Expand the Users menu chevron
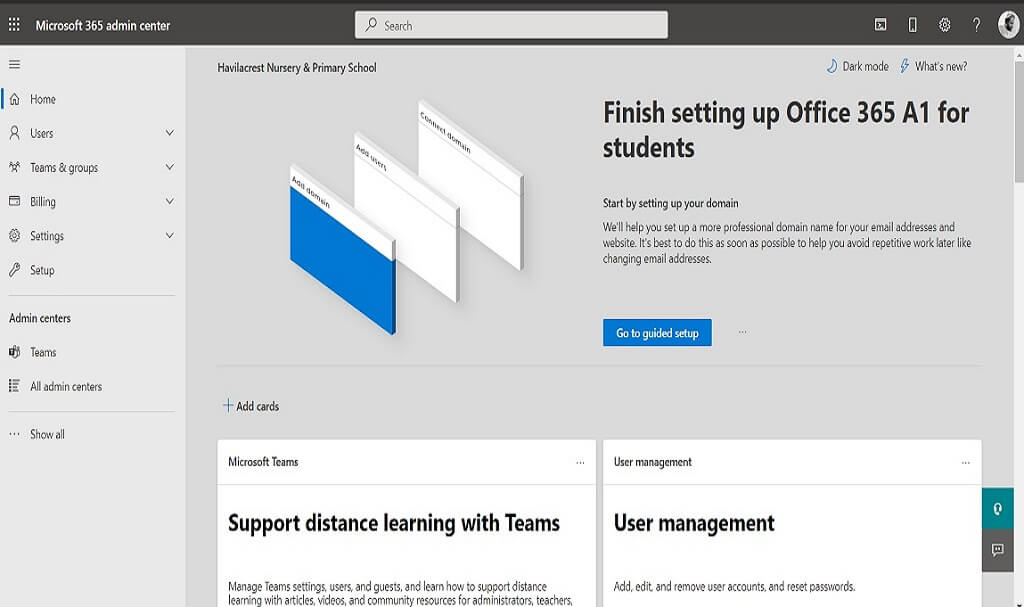The image size is (1024, 607). pyautogui.click(x=169, y=133)
